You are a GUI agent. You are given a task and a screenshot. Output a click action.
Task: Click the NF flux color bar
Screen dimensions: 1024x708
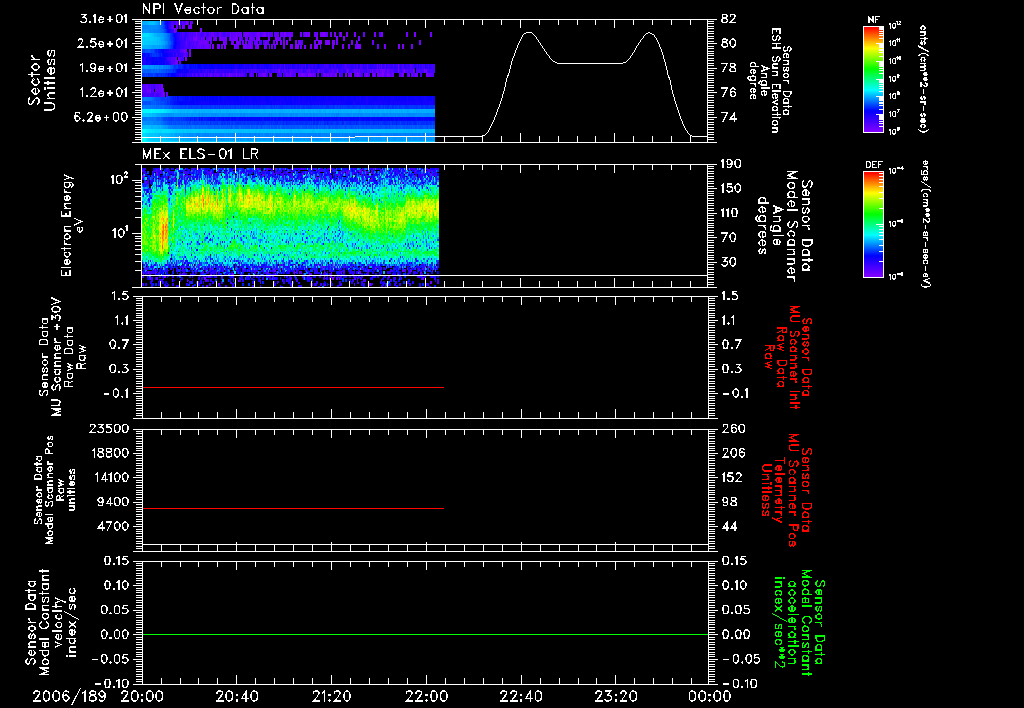pos(873,78)
